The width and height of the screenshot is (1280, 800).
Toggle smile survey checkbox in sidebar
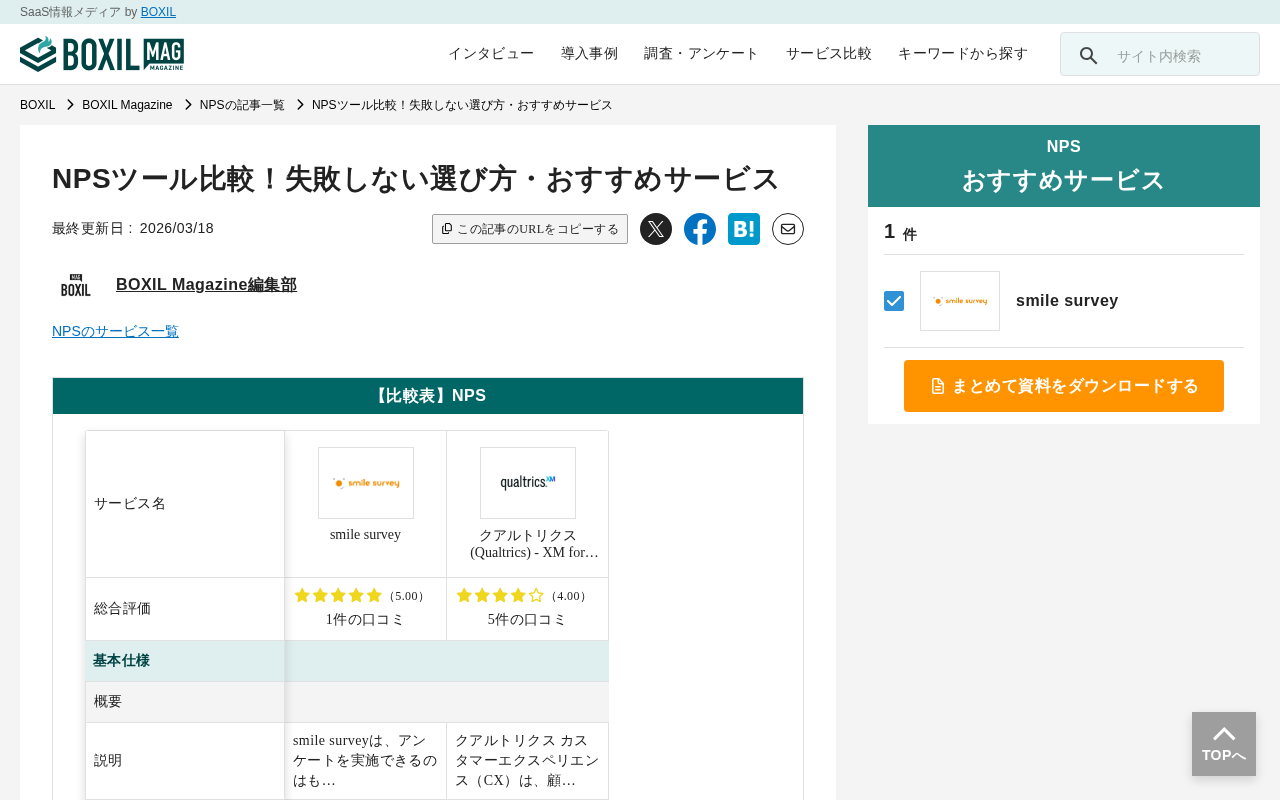pyautogui.click(x=894, y=301)
